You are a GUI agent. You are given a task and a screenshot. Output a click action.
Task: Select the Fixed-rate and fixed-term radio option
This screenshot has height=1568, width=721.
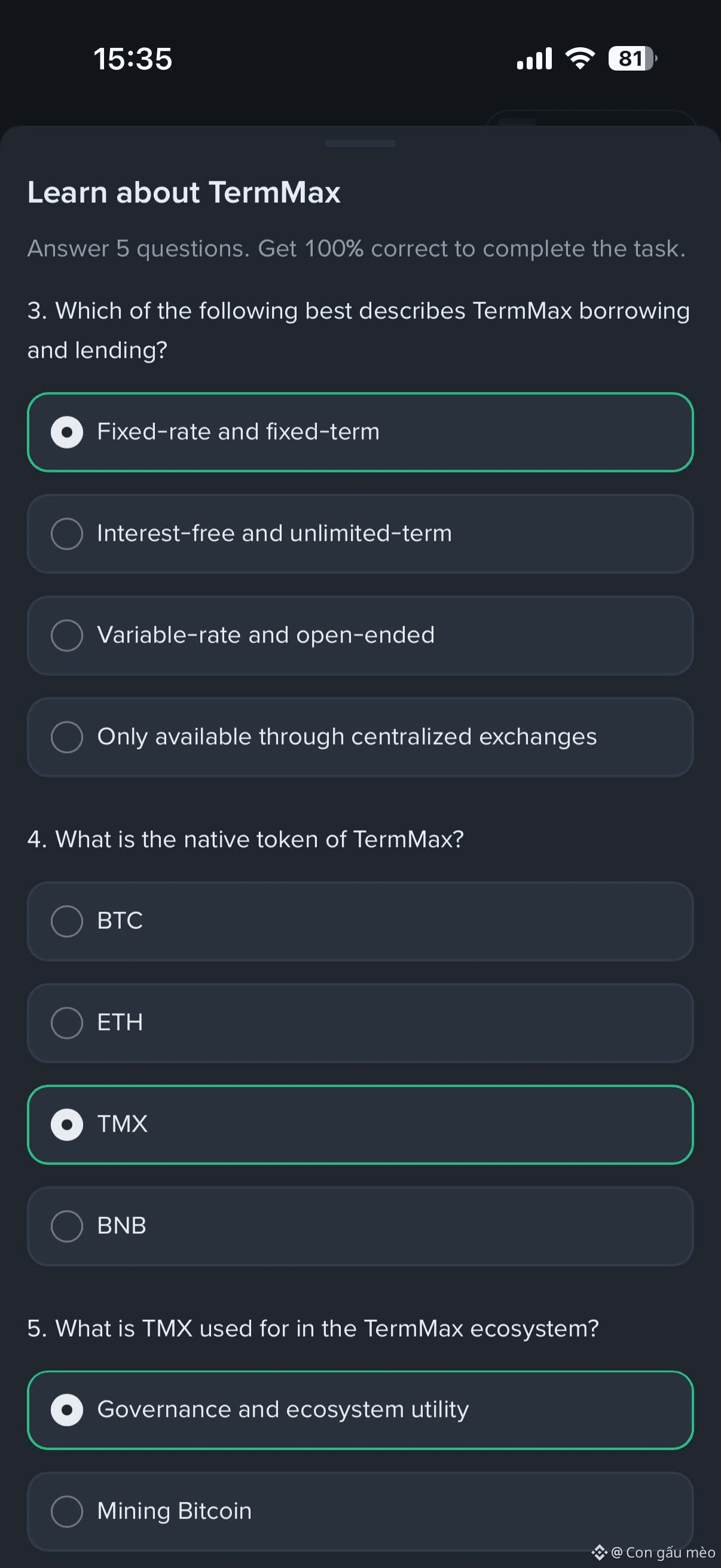click(360, 432)
